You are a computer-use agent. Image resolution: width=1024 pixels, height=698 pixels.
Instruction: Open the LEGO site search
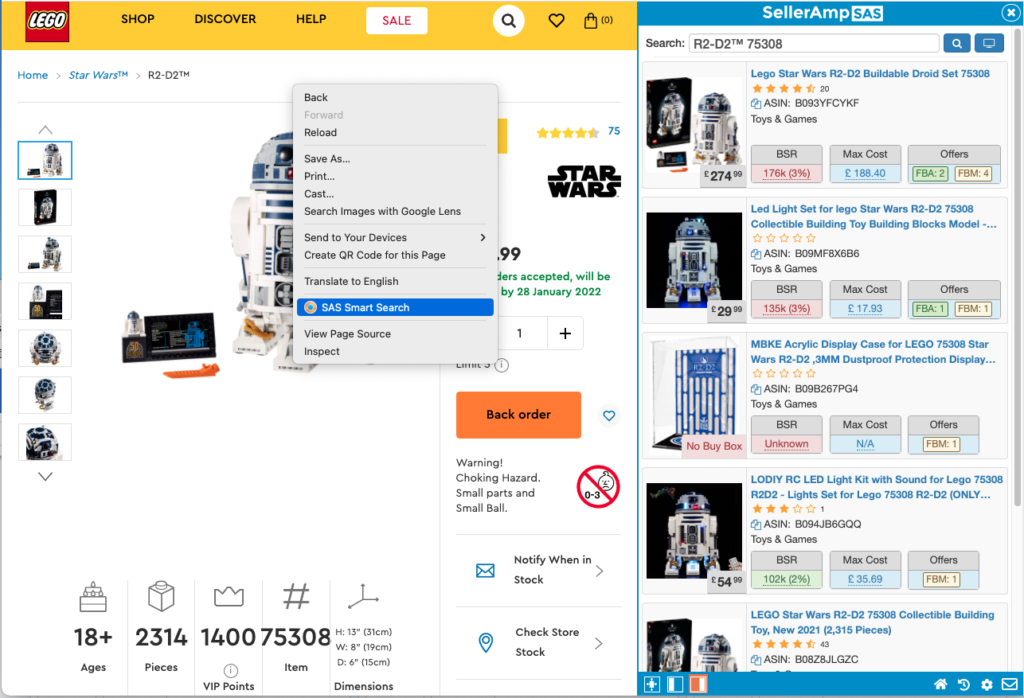508,21
